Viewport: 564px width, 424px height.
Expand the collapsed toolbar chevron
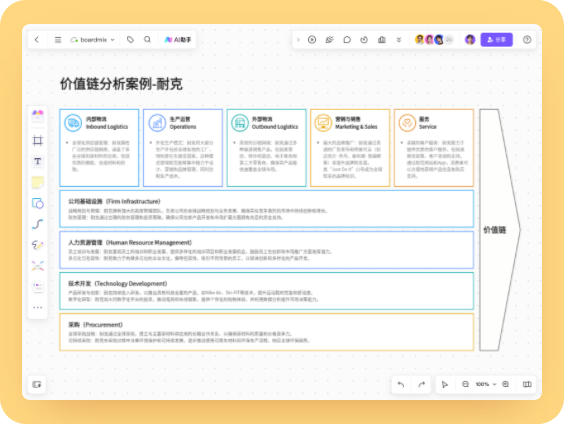click(298, 40)
